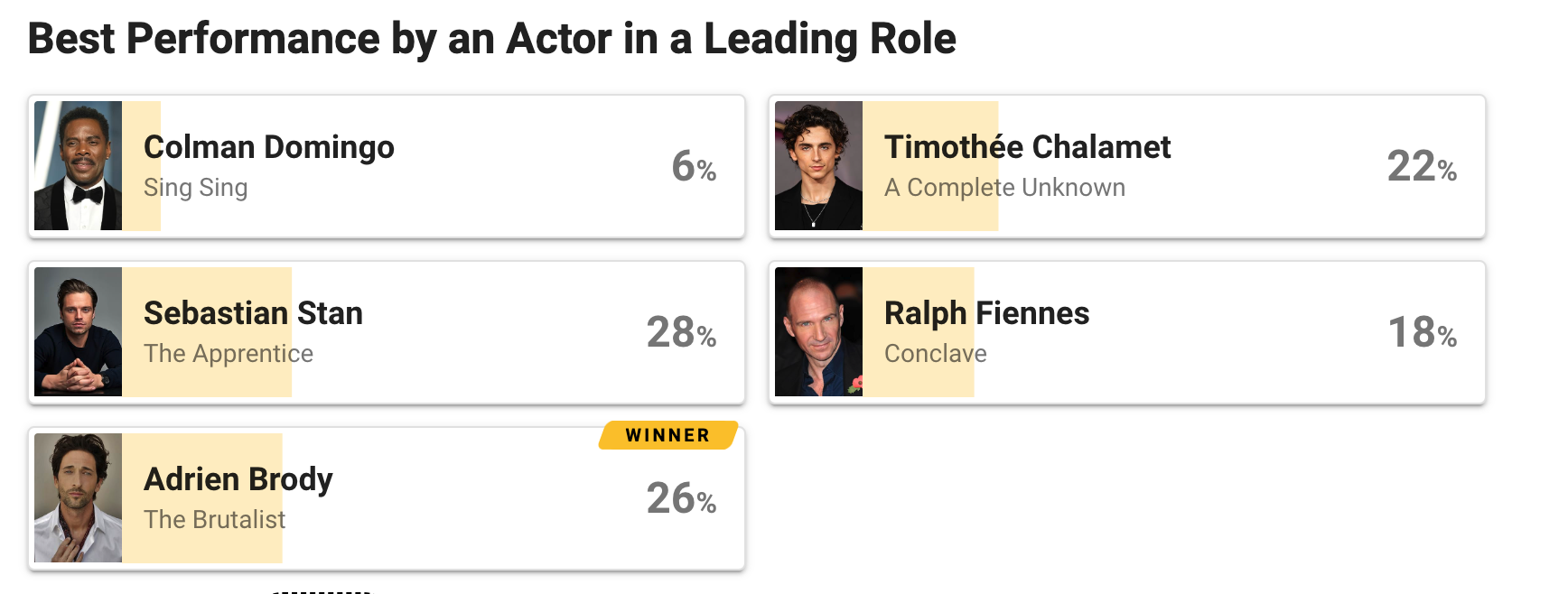Select the Timothée Chalamet name

(1027, 147)
